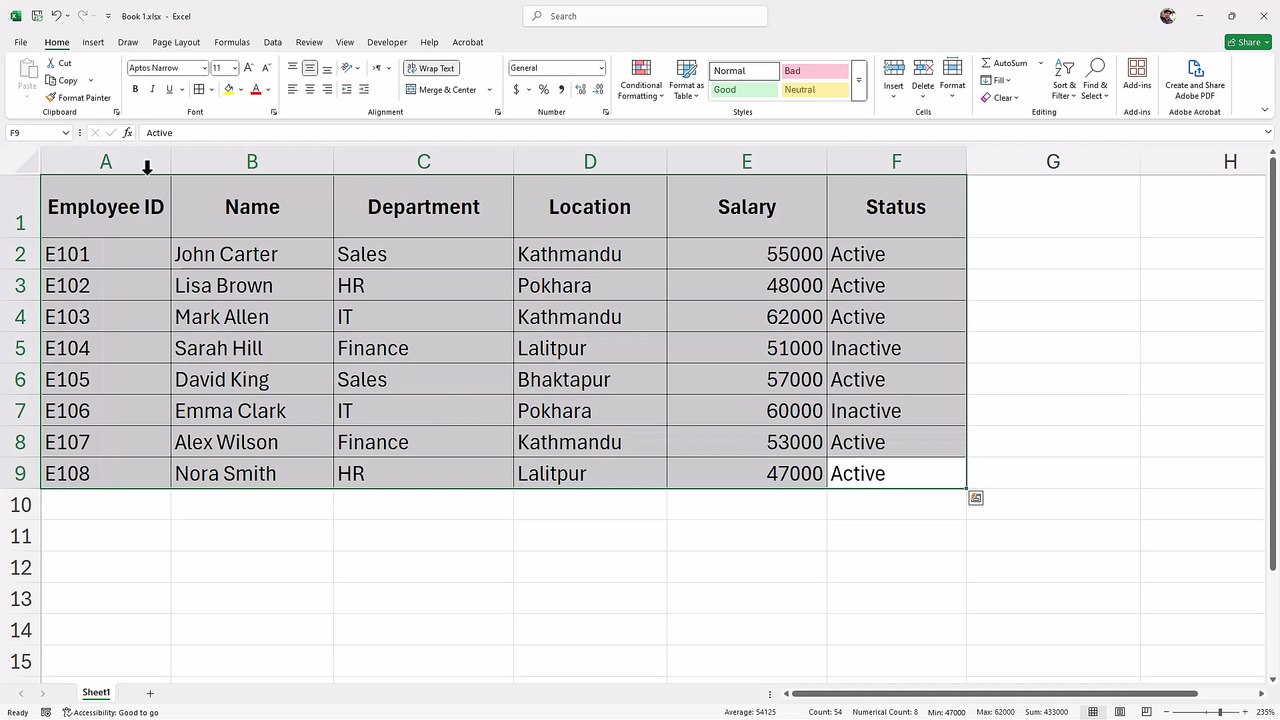Toggle Underline formatting
Screen dimensions: 1280x720
tap(169, 89)
